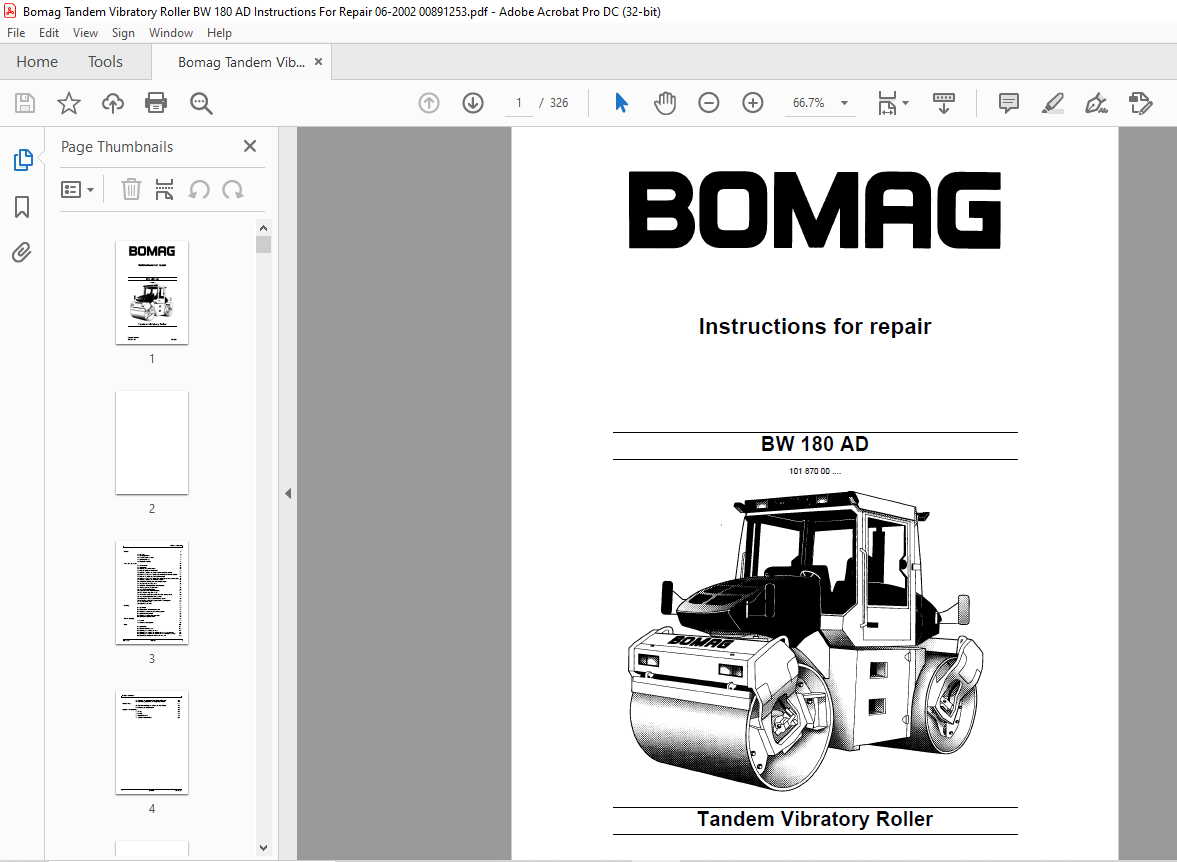Click the '326' total pages text

[559, 103]
